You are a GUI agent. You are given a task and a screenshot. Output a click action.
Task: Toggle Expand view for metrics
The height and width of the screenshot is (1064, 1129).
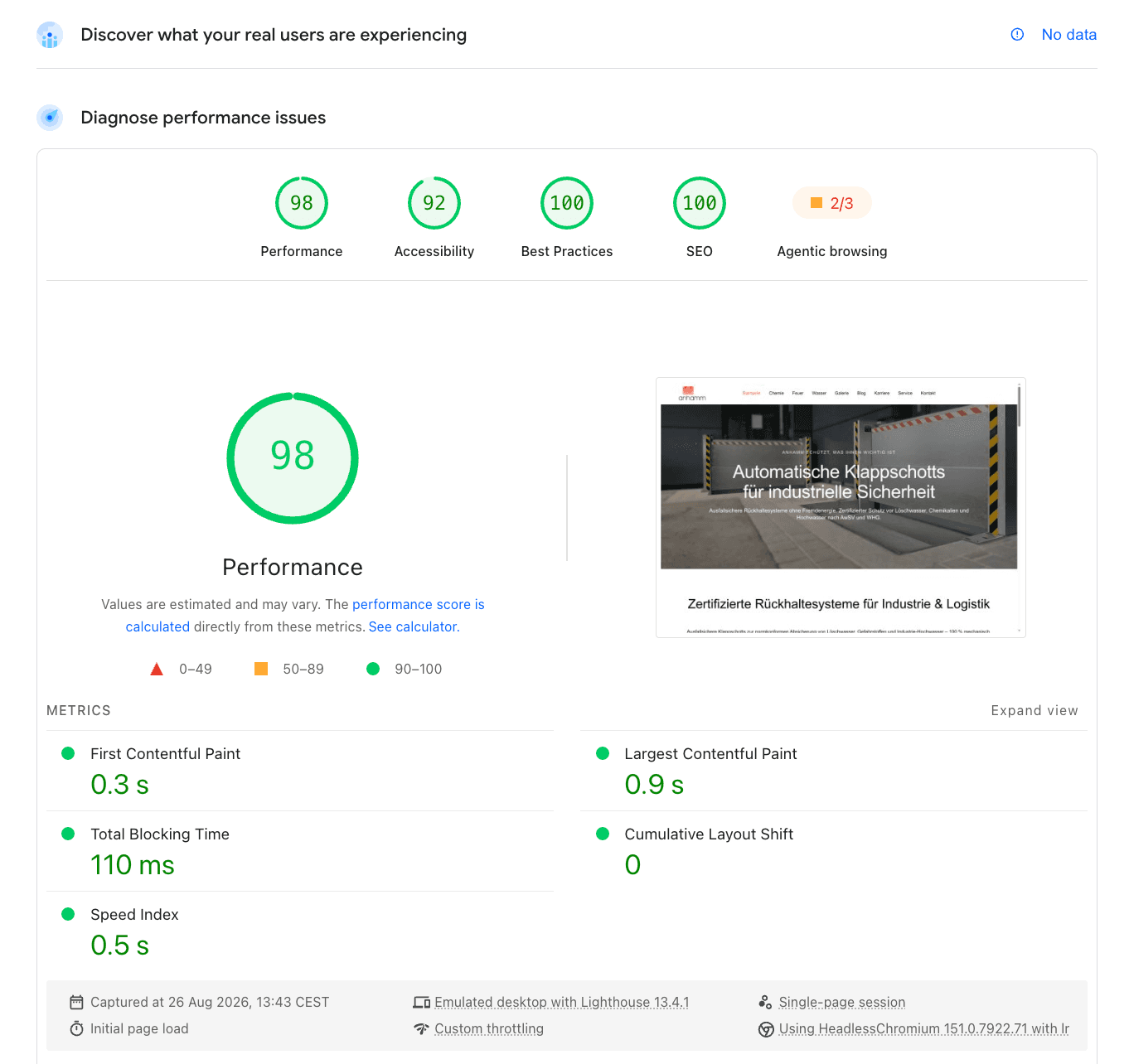pyautogui.click(x=1035, y=710)
